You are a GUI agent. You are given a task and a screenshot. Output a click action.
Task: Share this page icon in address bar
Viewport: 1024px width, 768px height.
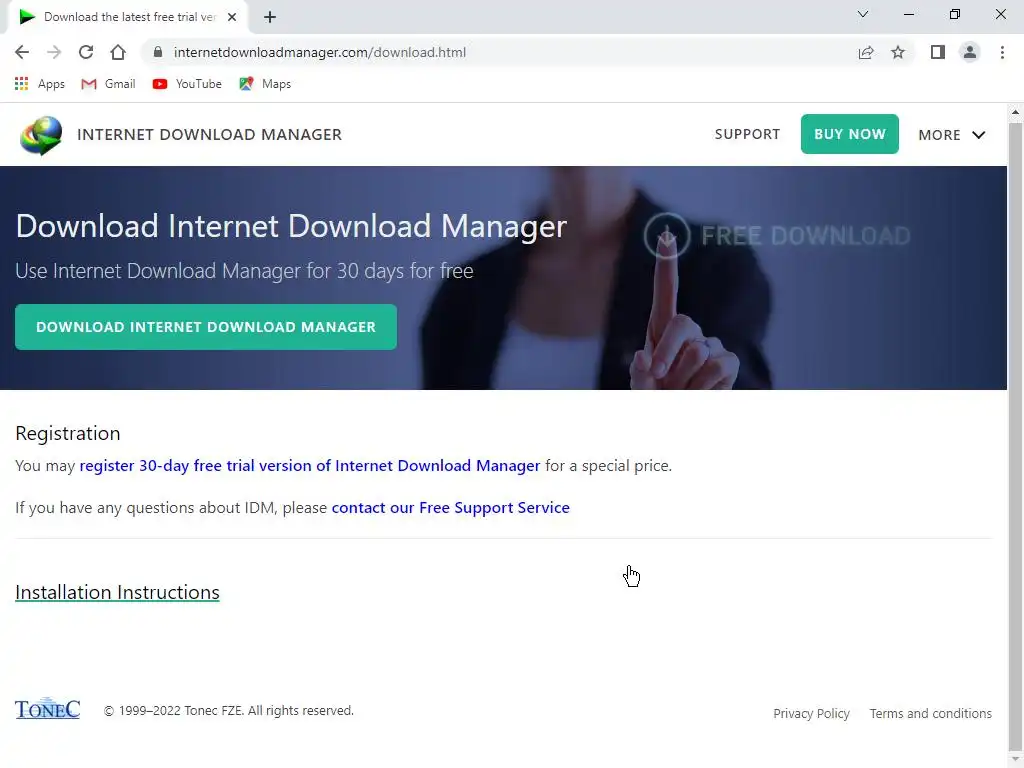click(866, 52)
